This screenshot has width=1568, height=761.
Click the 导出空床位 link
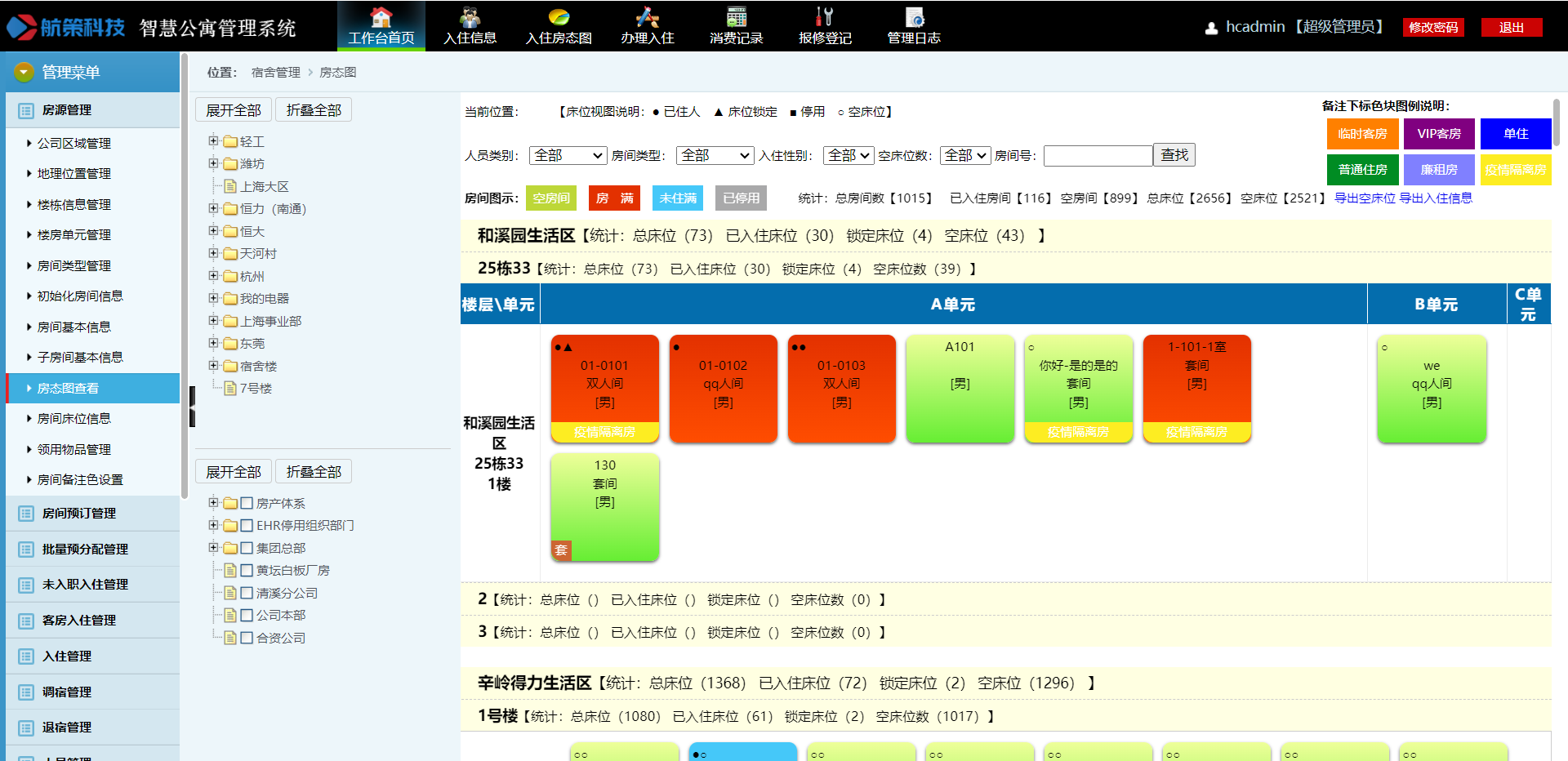(1365, 198)
